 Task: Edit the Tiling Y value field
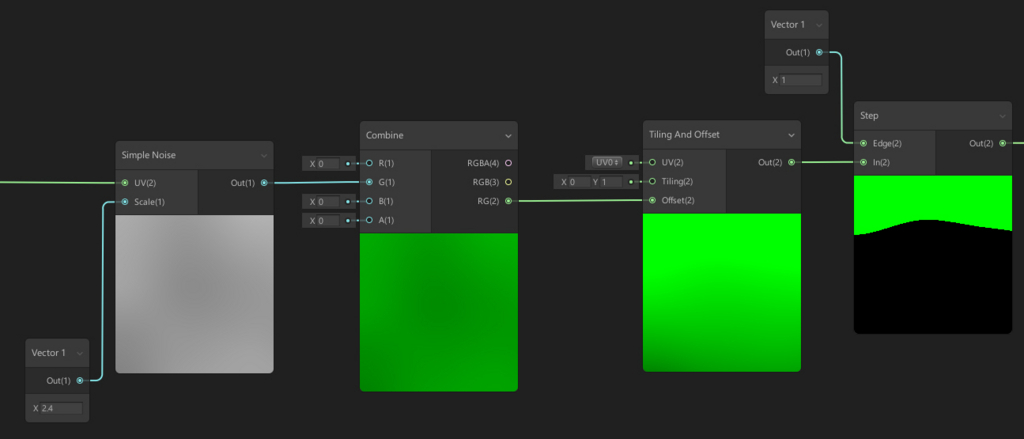click(x=611, y=182)
